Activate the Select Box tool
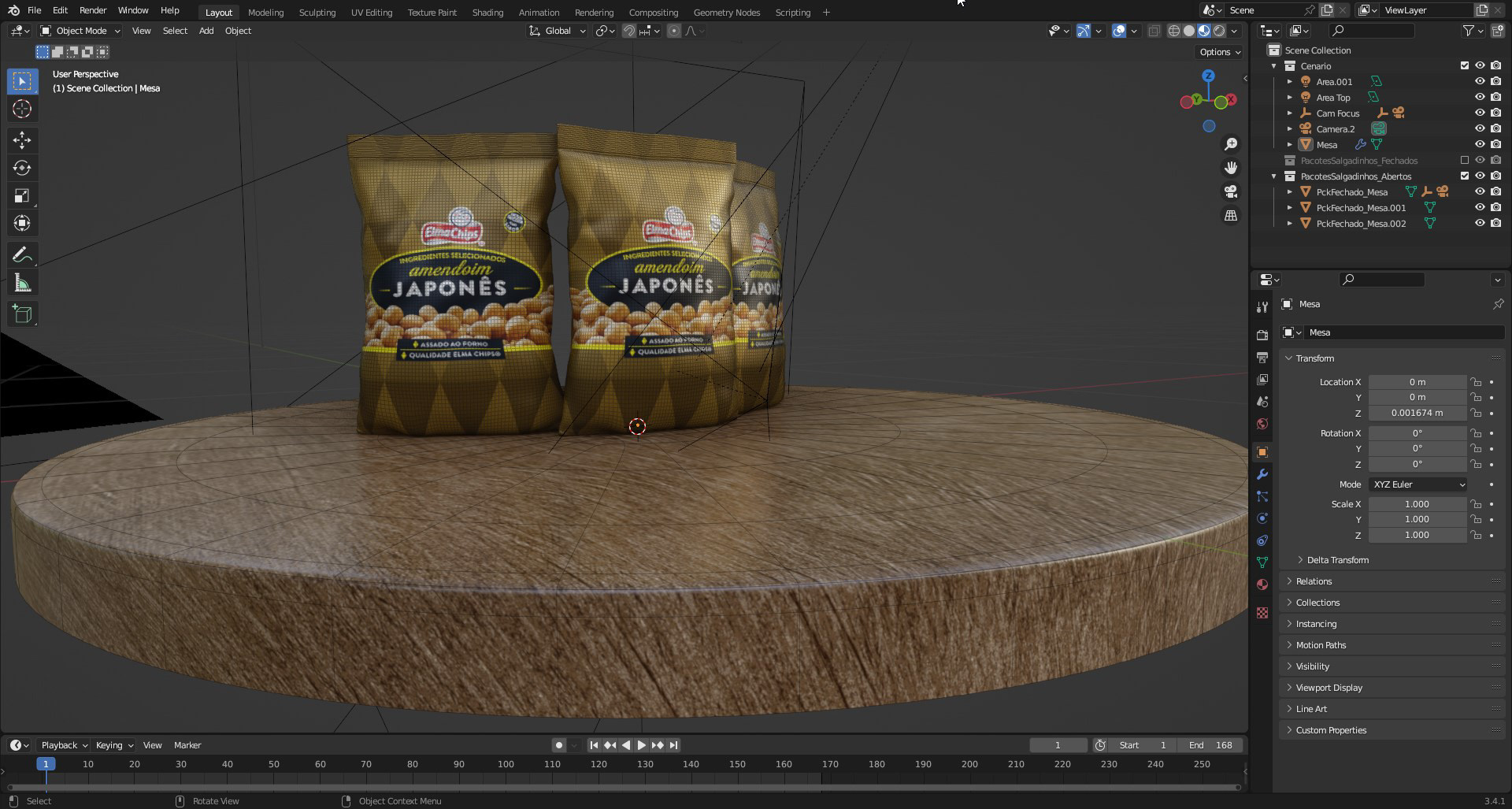Viewport: 1512px width, 809px height. (22, 81)
